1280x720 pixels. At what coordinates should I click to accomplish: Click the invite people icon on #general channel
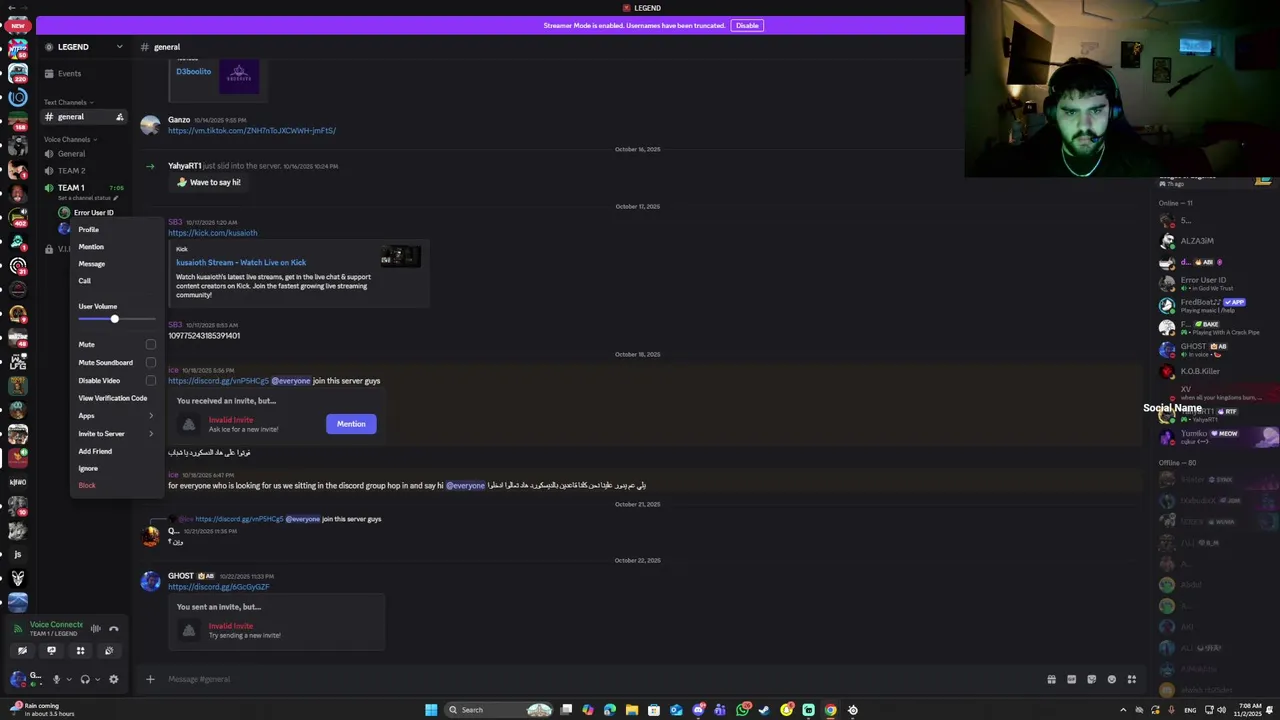[x=120, y=117]
